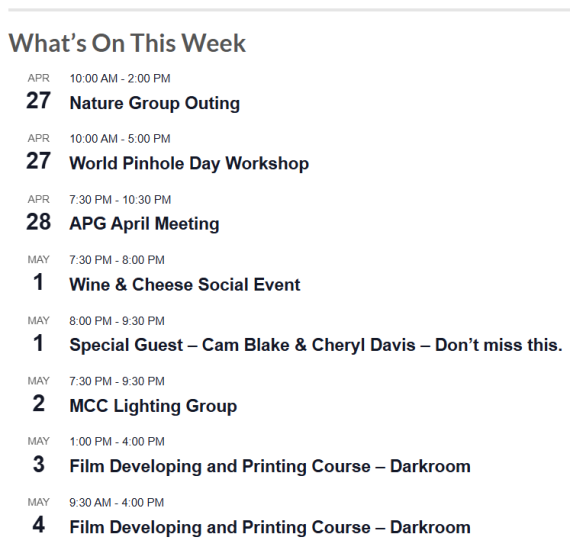Click the What's On This Week heading

(x=127, y=43)
